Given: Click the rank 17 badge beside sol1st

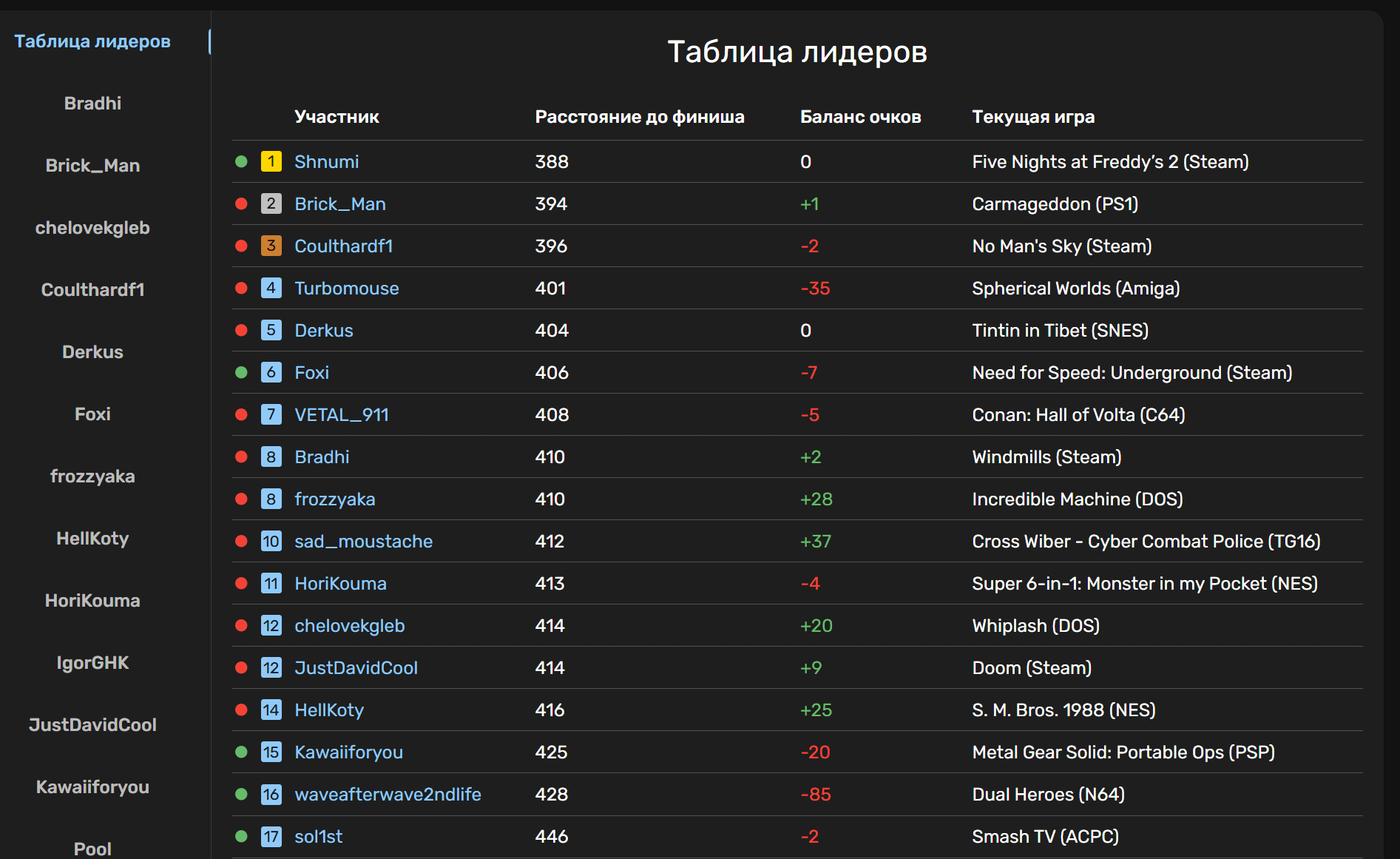Looking at the screenshot, I should tap(271, 836).
